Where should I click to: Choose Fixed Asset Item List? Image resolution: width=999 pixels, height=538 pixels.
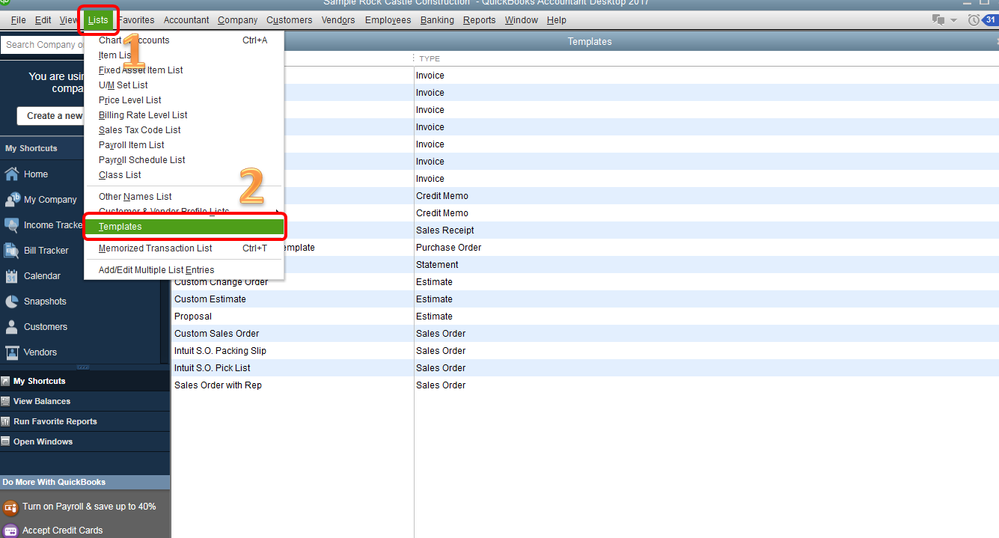click(x=140, y=70)
